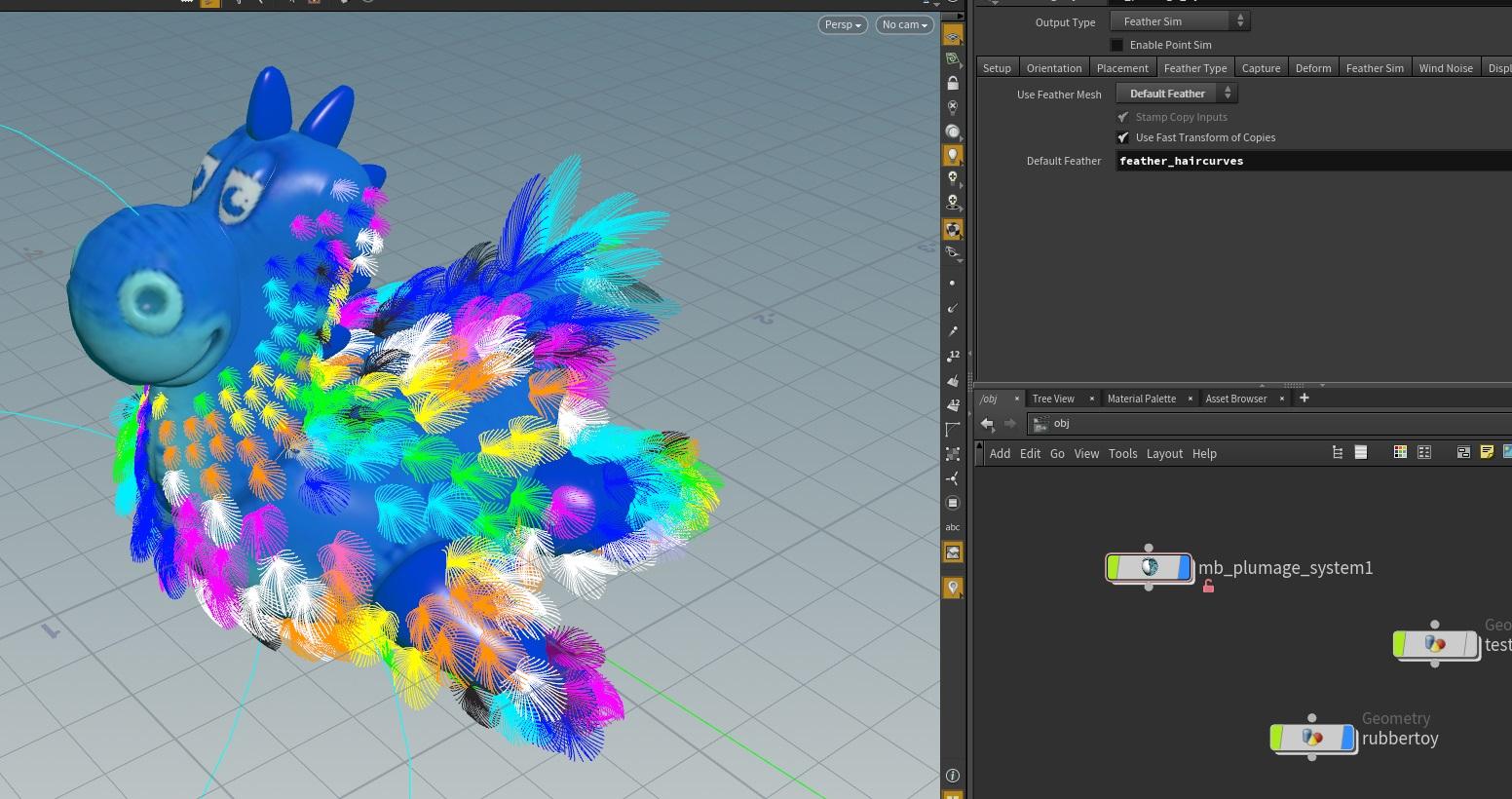Open the Output Type dropdown
Viewport: 1512px width, 799px height.
tap(1179, 20)
